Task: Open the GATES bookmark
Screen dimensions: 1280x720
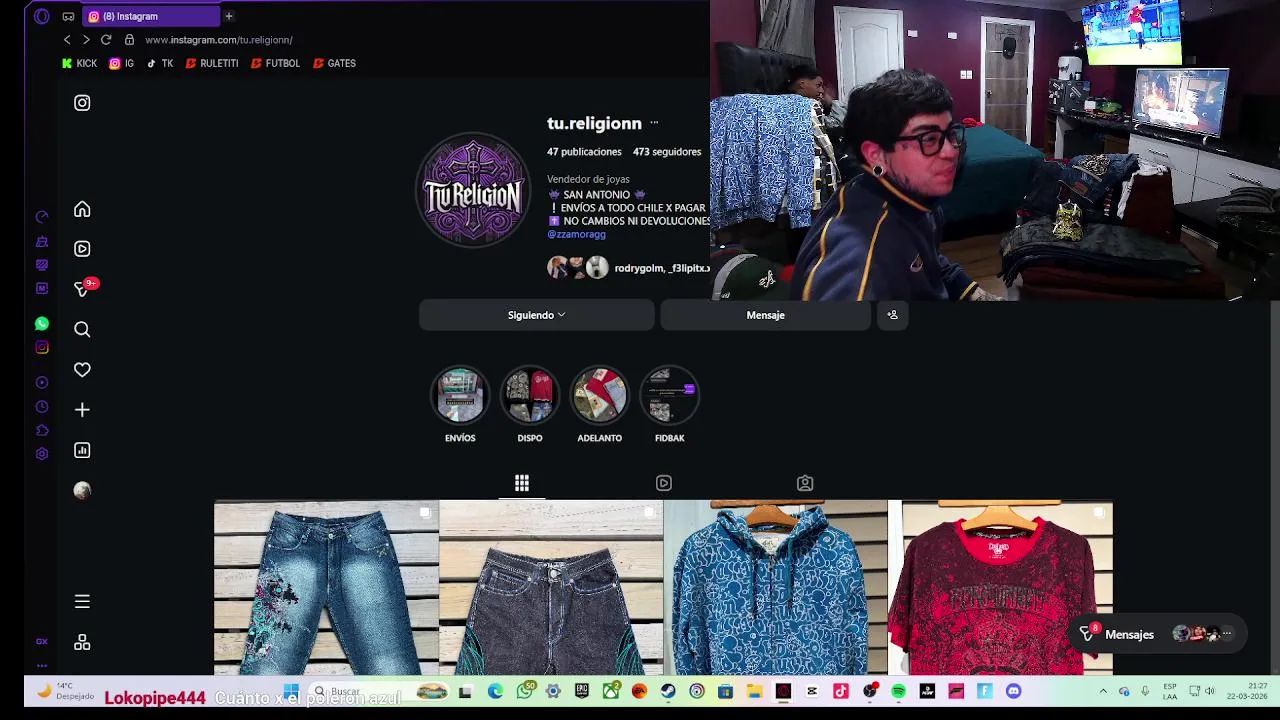Action: (x=334, y=63)
